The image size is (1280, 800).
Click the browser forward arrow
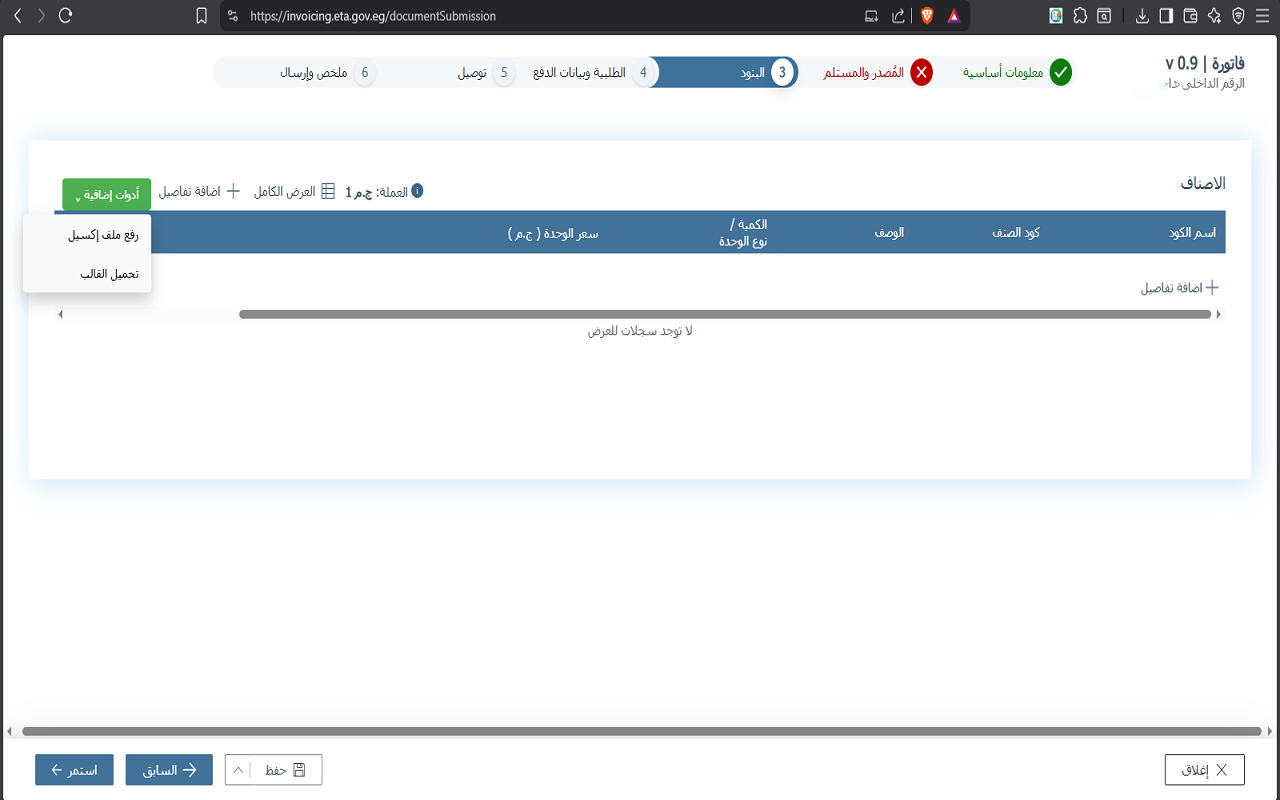tap(41, 16)
